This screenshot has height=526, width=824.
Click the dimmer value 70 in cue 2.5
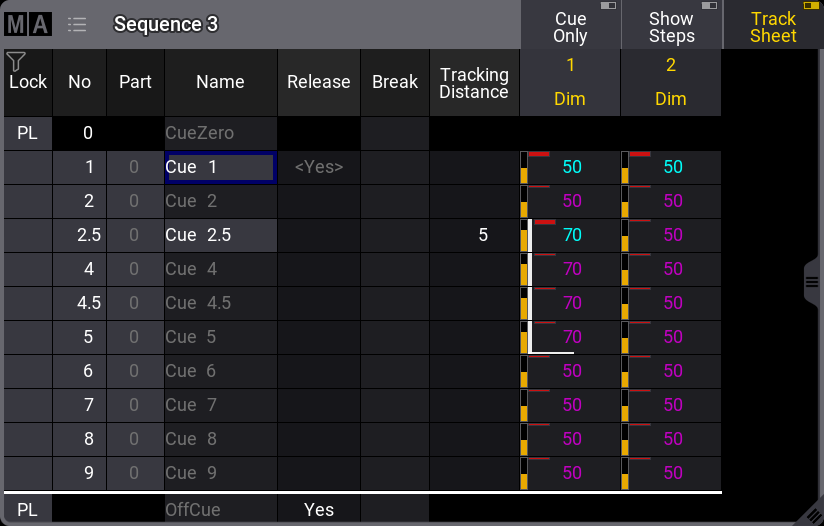(x=571, y=236)
